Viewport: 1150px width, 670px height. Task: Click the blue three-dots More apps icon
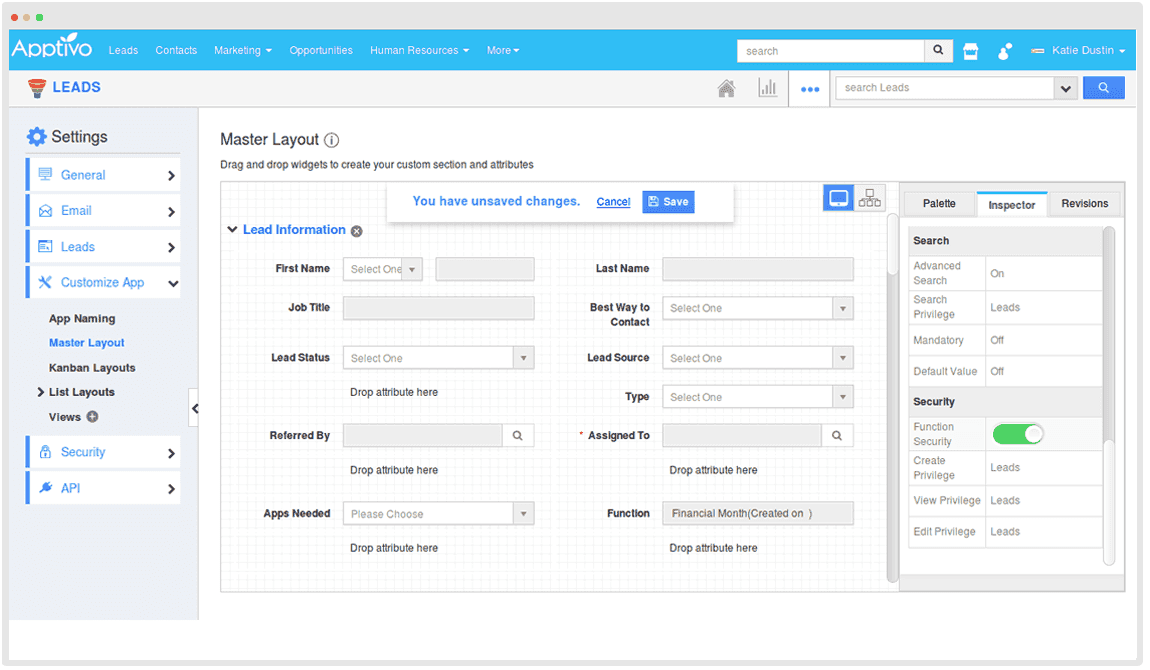coord(808,88)
